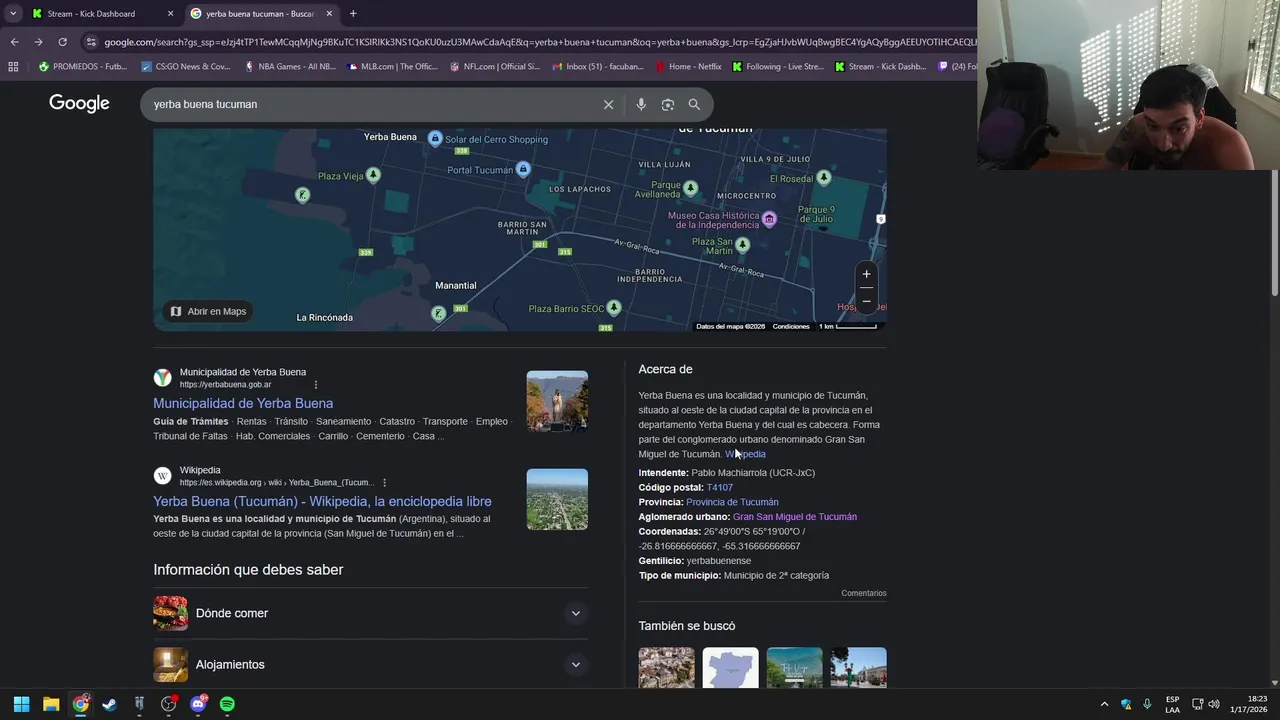Go back using the browser back arrow
1280x720 pixels.
pyautogui.click(x=14, y=42)
